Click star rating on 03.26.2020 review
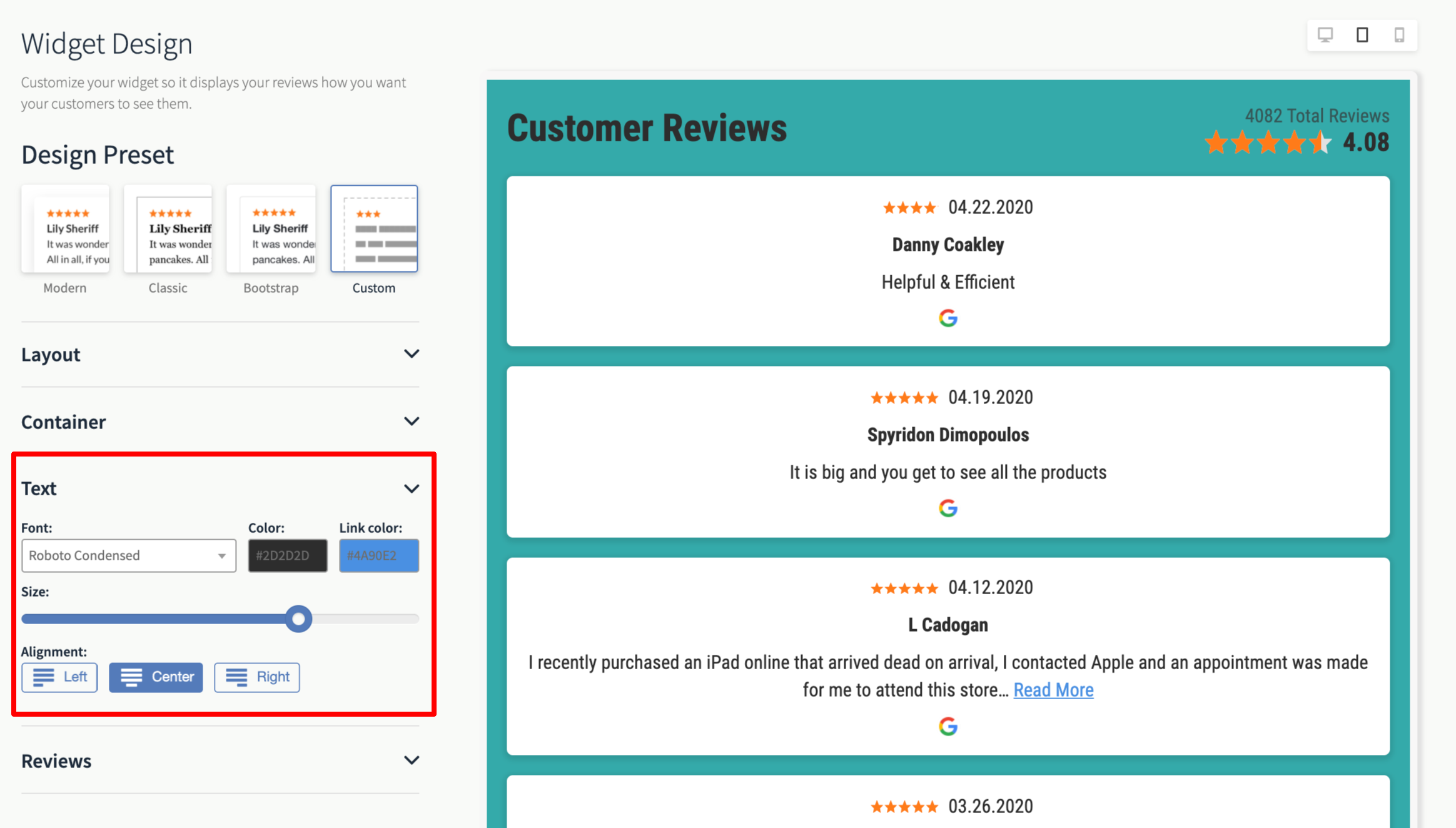 [904, 807]
